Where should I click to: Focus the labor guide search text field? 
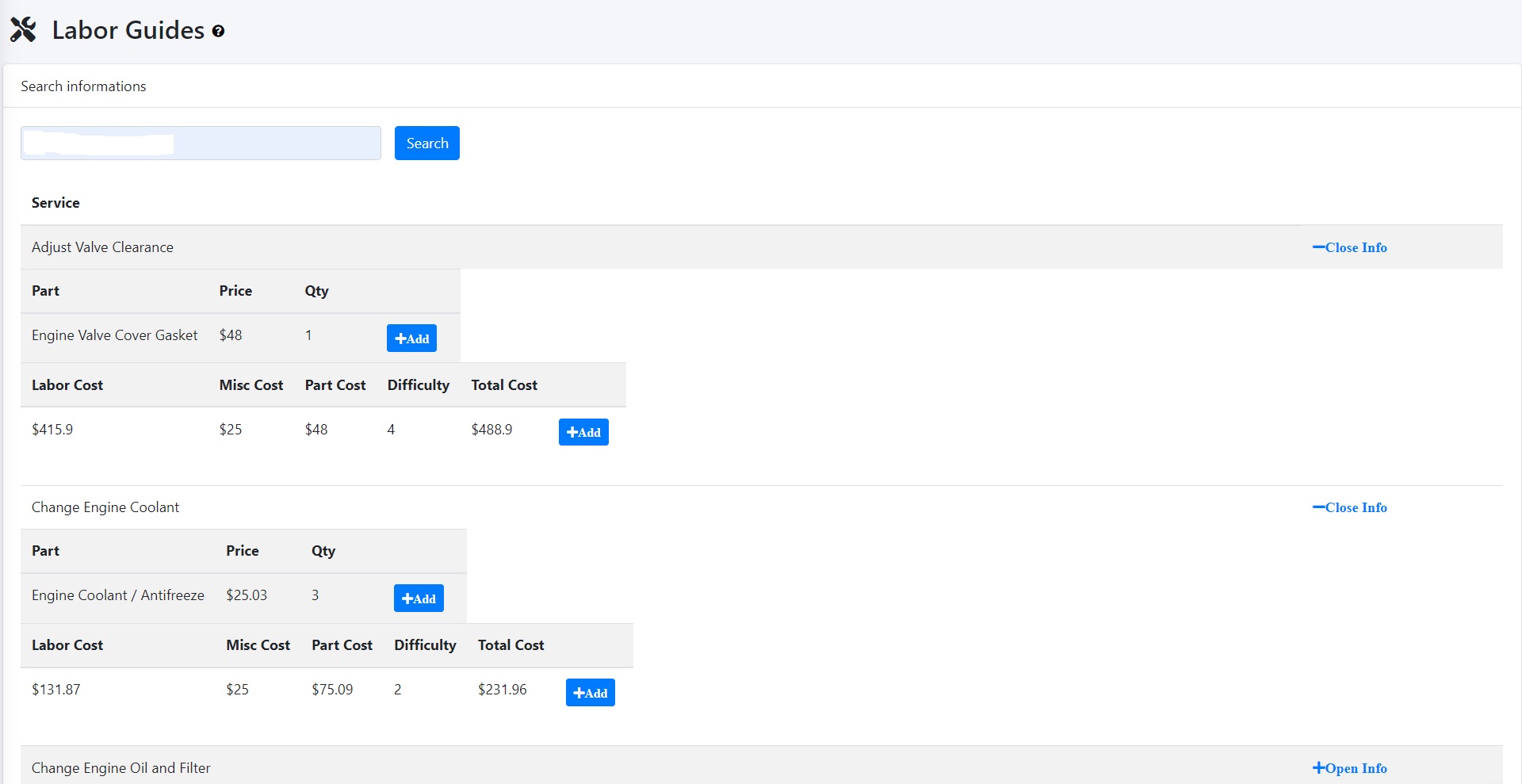point(201,143)
